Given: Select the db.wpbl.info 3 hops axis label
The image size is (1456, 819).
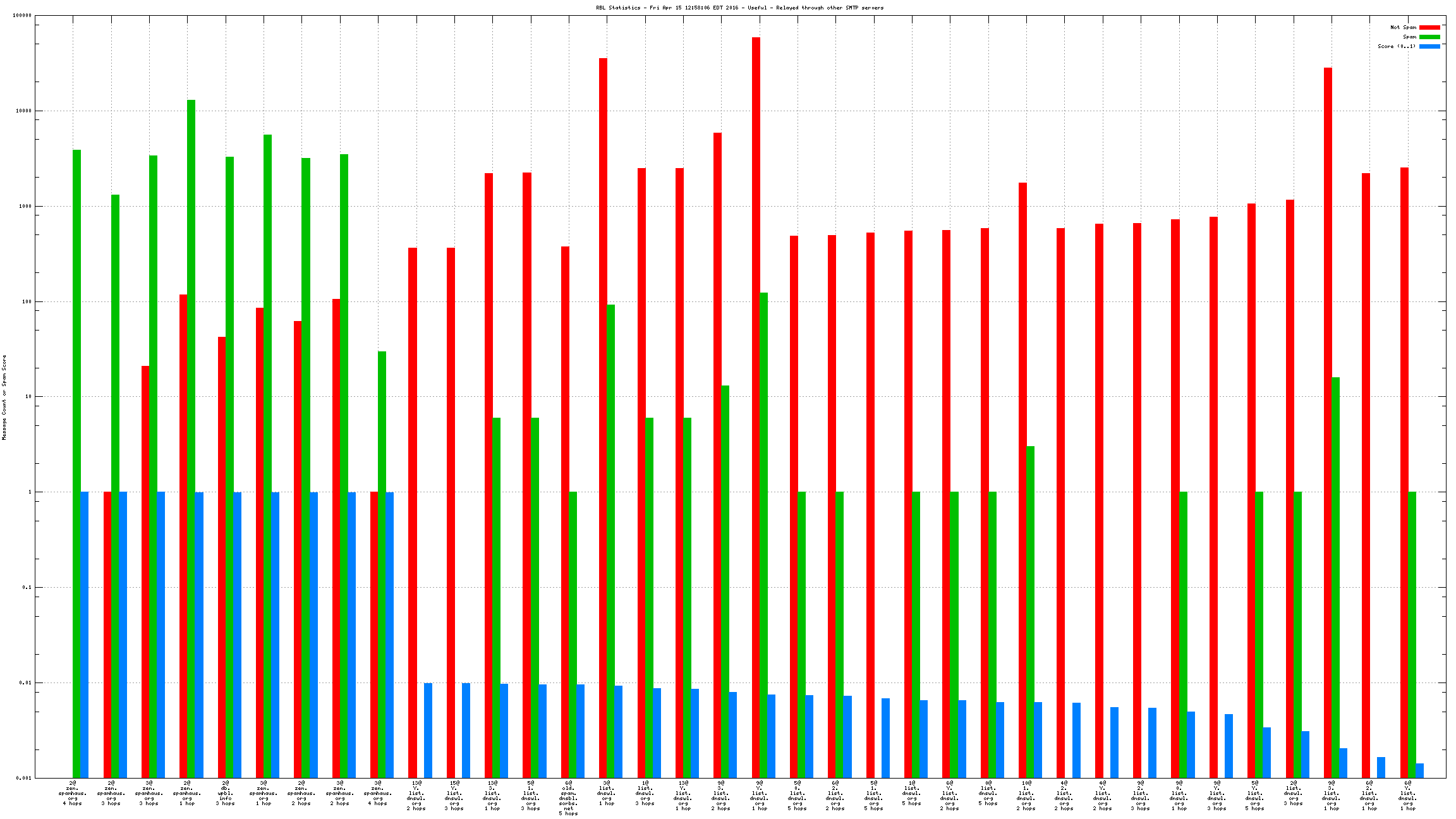Looking at the screenshot, I should [x=226, y=793].
